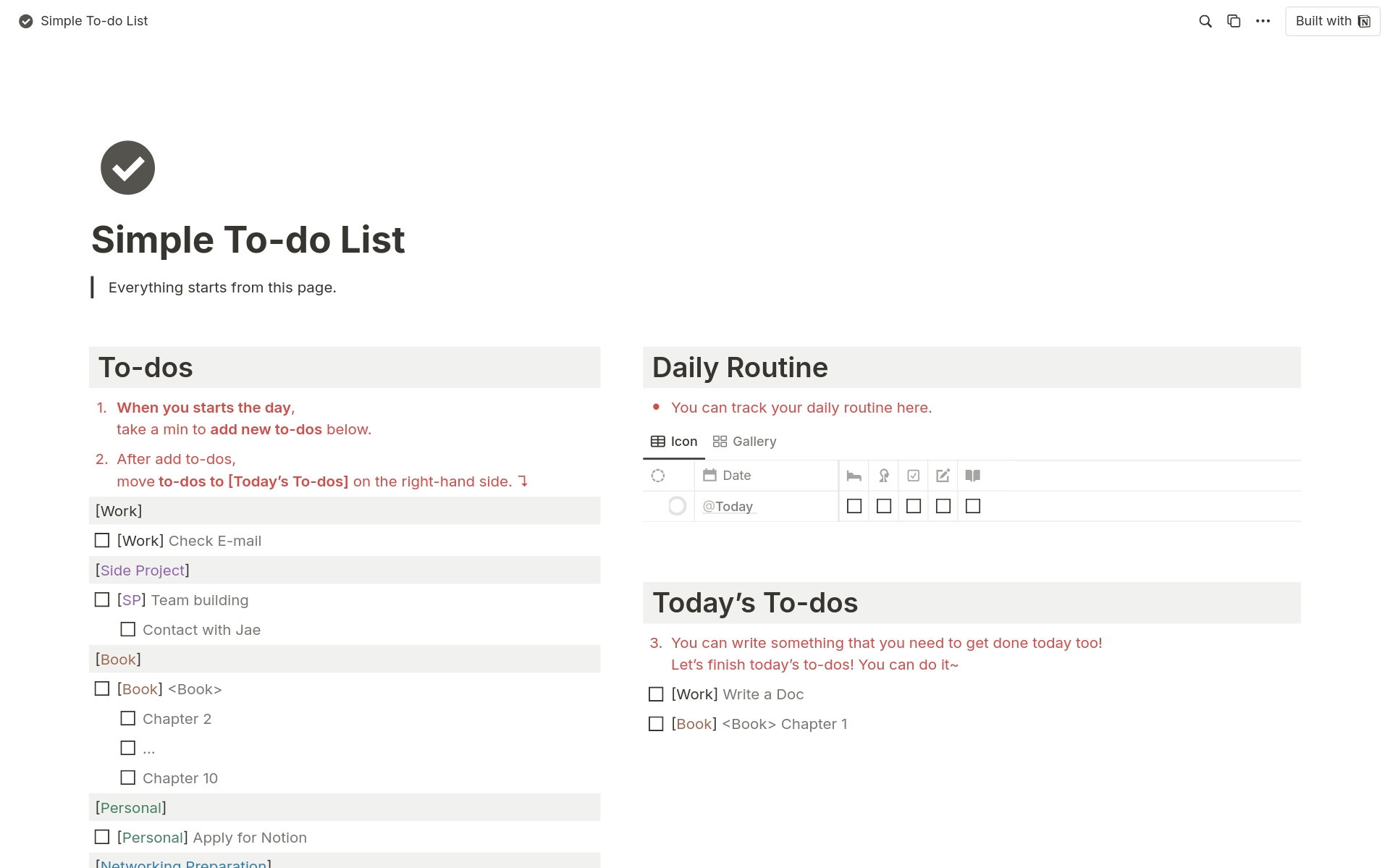Expand the Side Project section

[141, 570]
